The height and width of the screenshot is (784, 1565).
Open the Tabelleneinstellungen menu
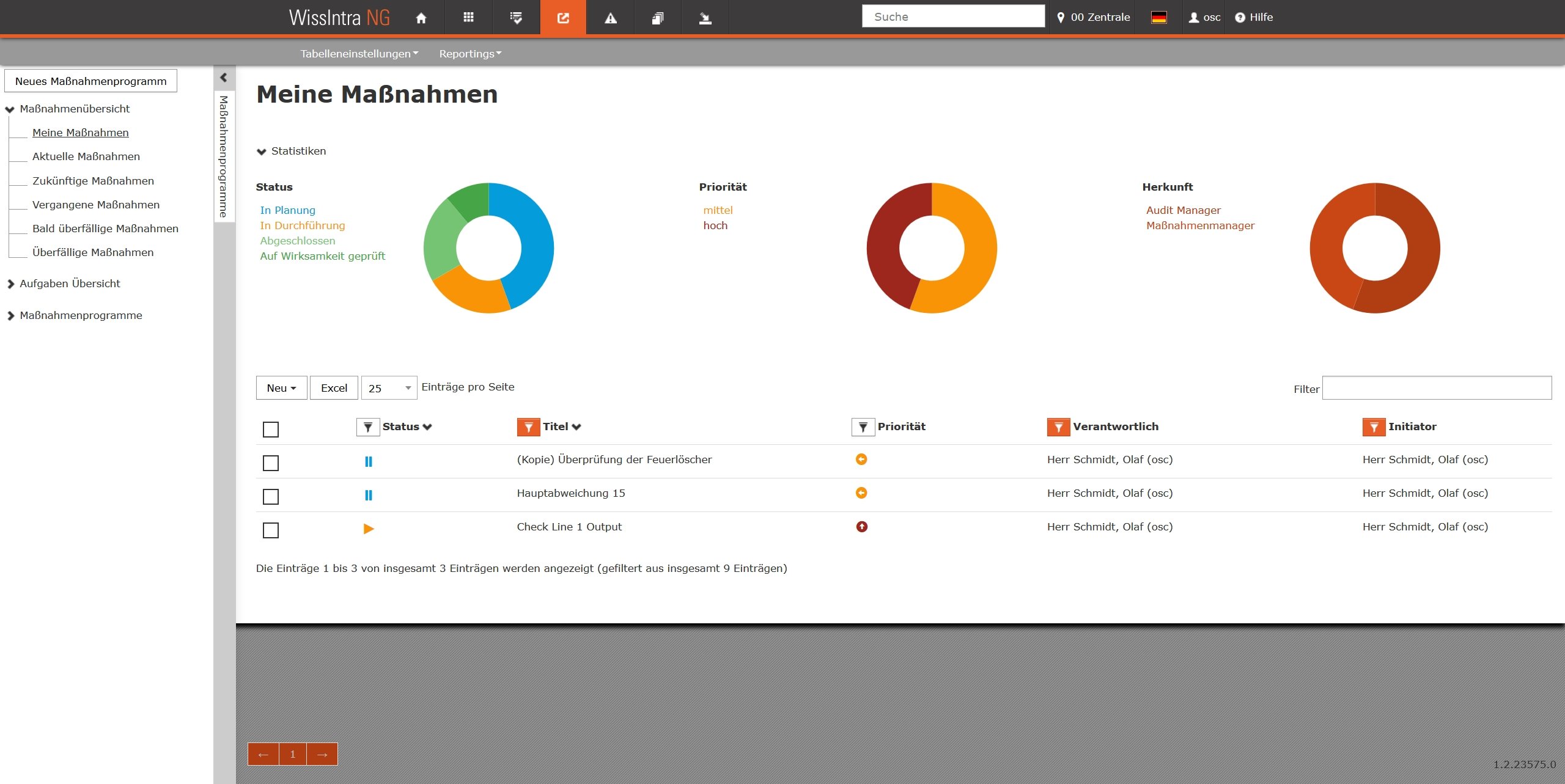click(x=359, y=54)
